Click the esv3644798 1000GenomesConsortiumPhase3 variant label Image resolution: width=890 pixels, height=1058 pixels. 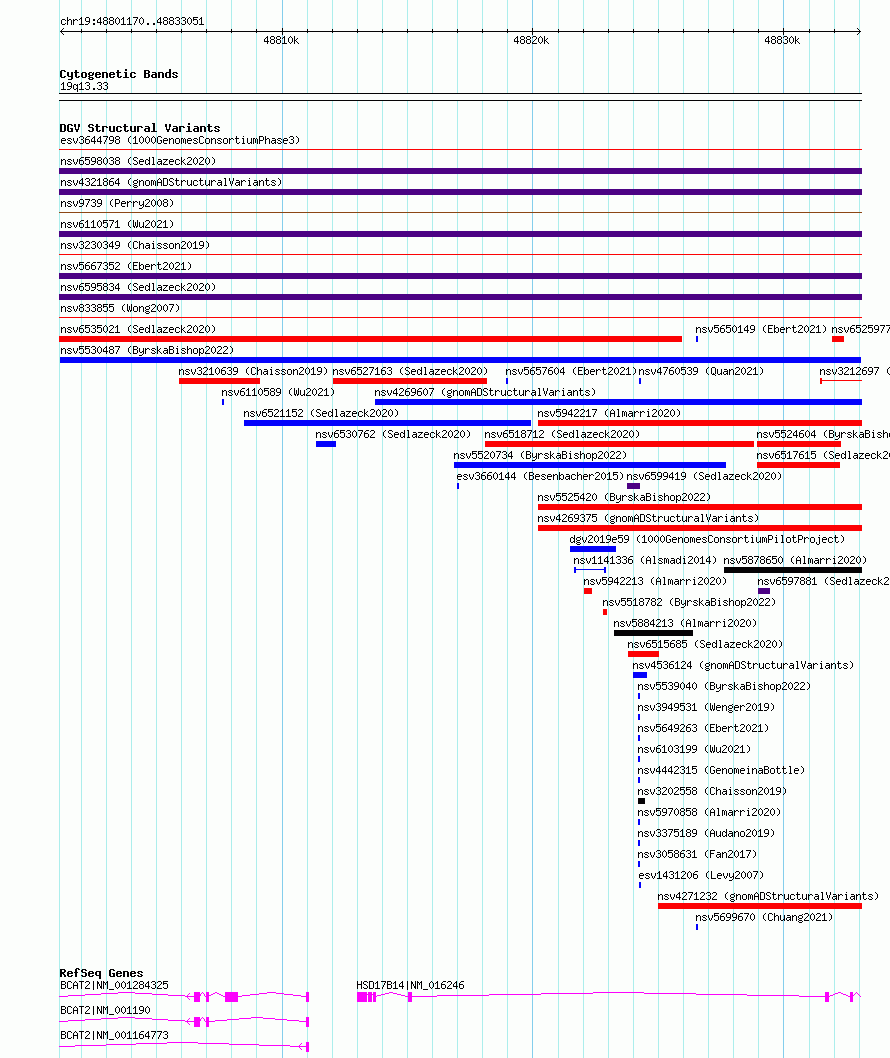coord(179,140)
